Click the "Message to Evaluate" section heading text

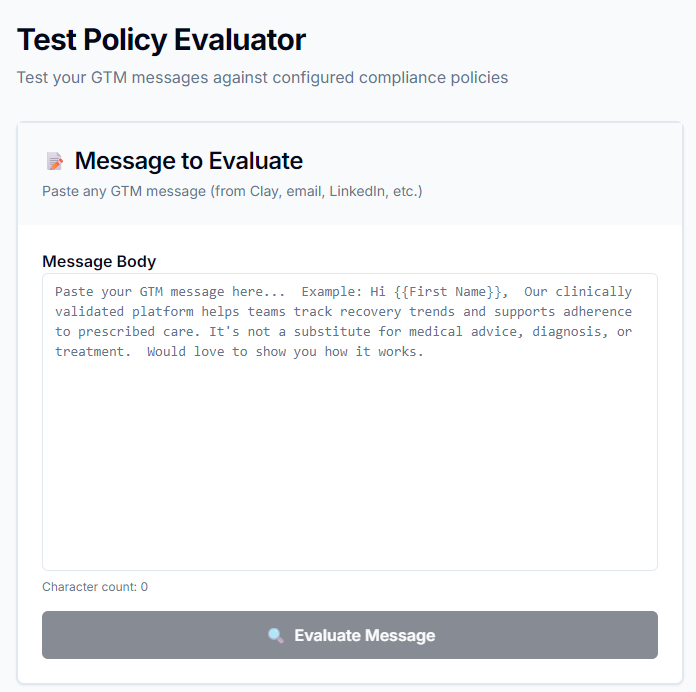point(188,161)
